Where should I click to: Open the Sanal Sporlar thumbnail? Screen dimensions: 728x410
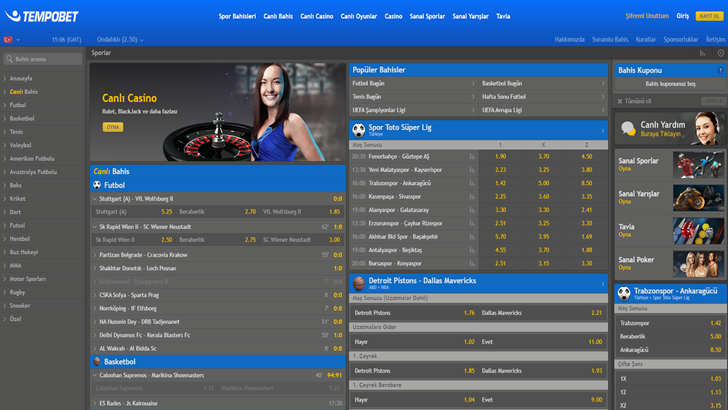coord(698,165)
